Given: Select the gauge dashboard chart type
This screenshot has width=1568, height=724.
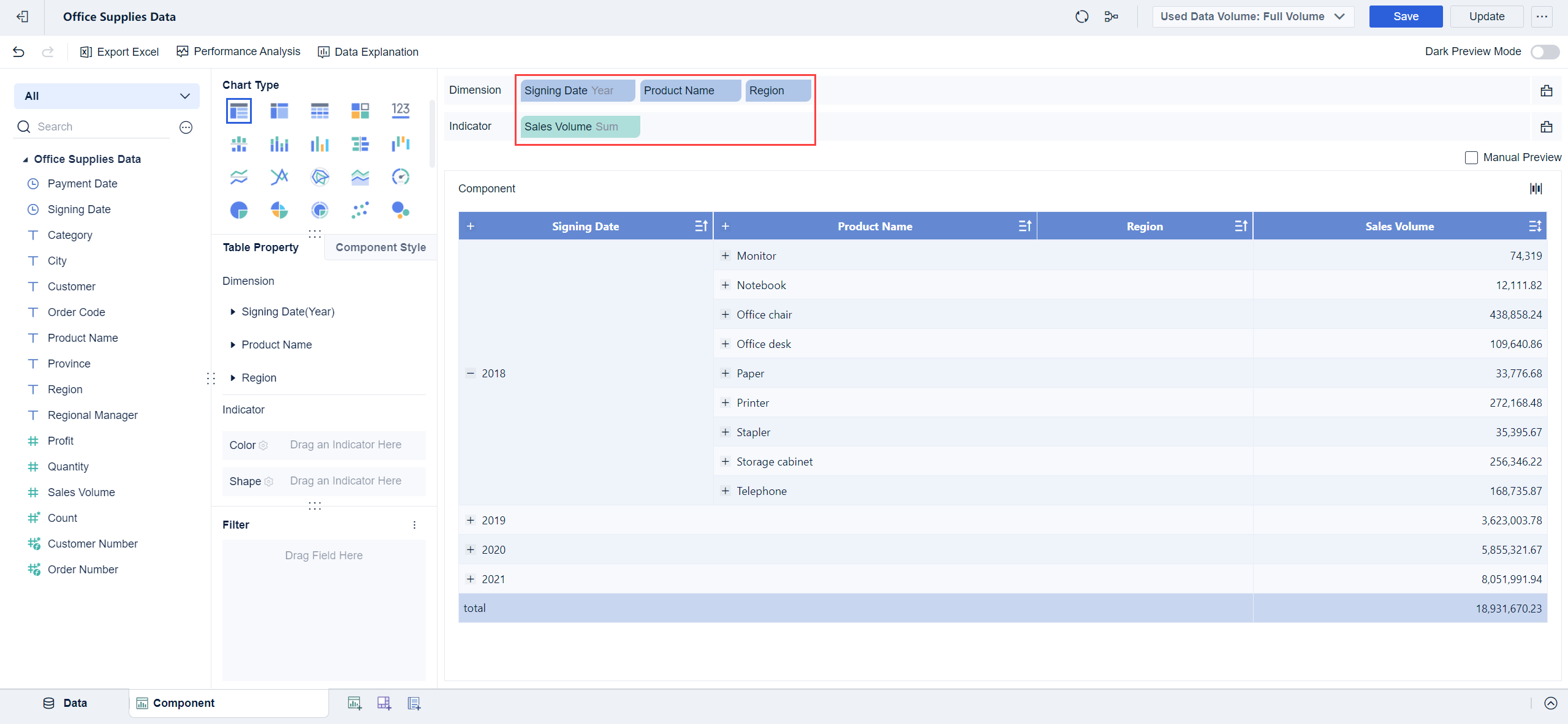Looking at the screenshot, I should (401, 178).
